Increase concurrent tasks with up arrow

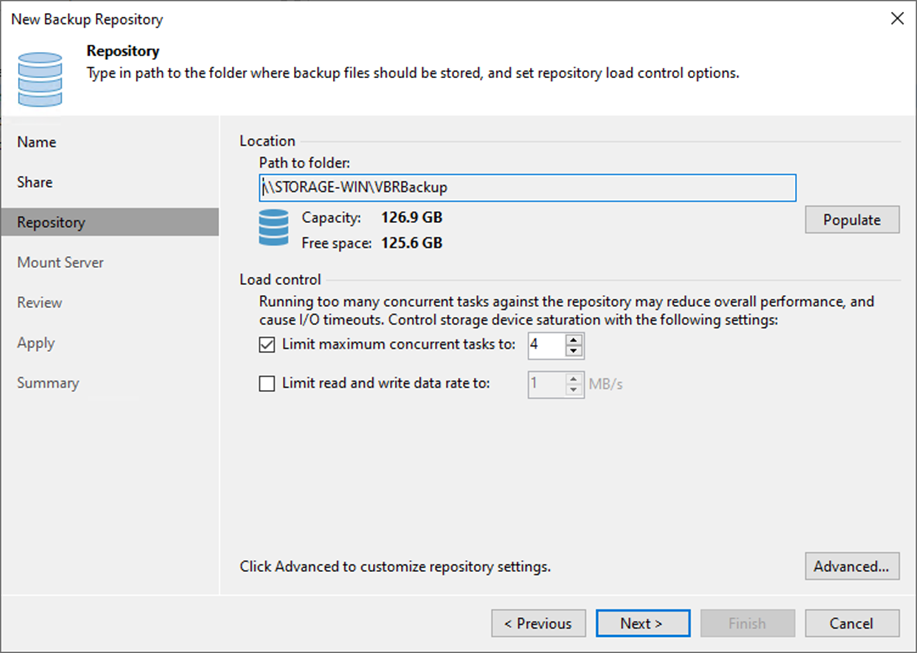point(574,340)
